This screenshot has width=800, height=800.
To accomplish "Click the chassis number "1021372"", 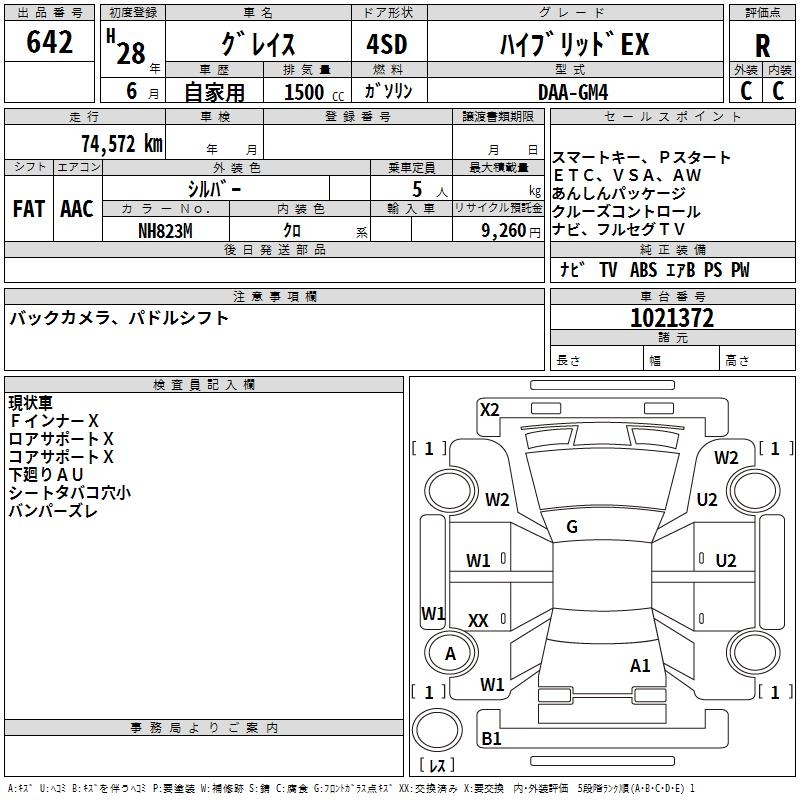I will coord(672,318).
